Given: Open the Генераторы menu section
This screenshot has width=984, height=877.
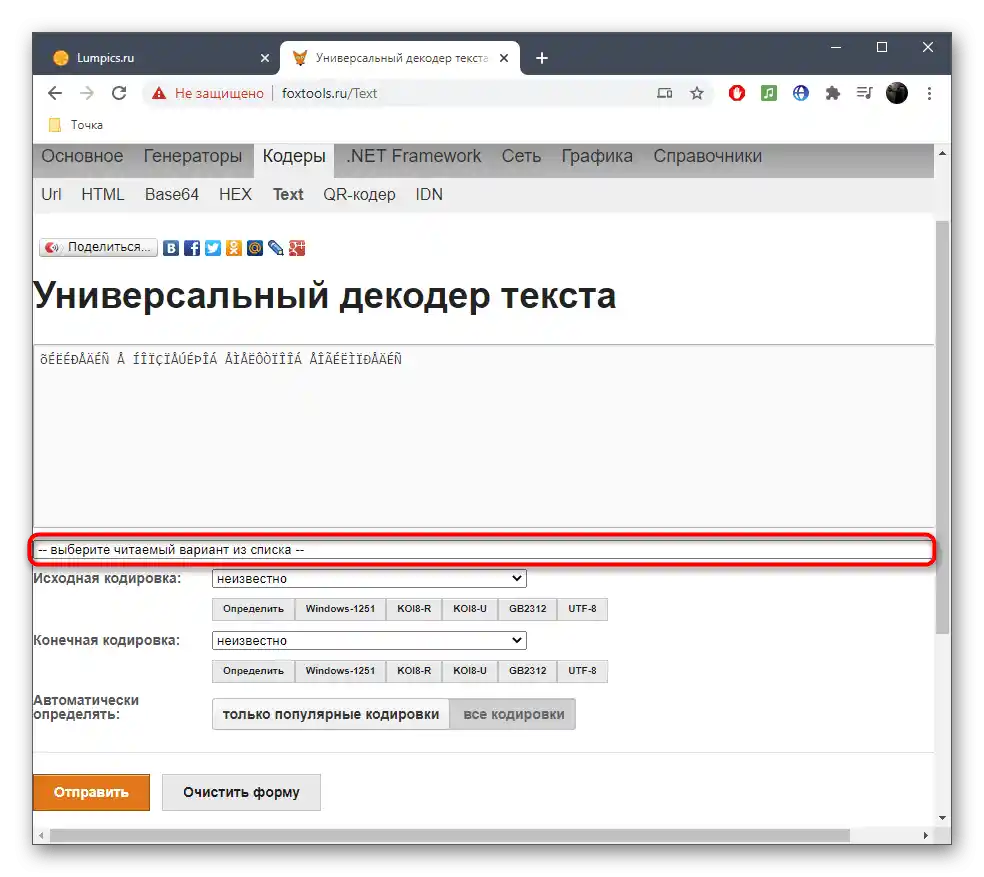Looking at the screenshot, I should 193,156.
